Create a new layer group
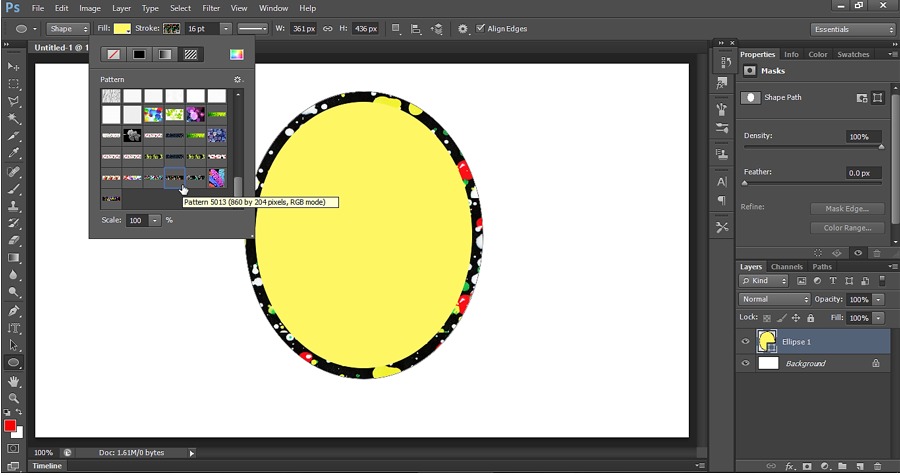Viewport: 900px width, 475px height. (x=842, y=466)
